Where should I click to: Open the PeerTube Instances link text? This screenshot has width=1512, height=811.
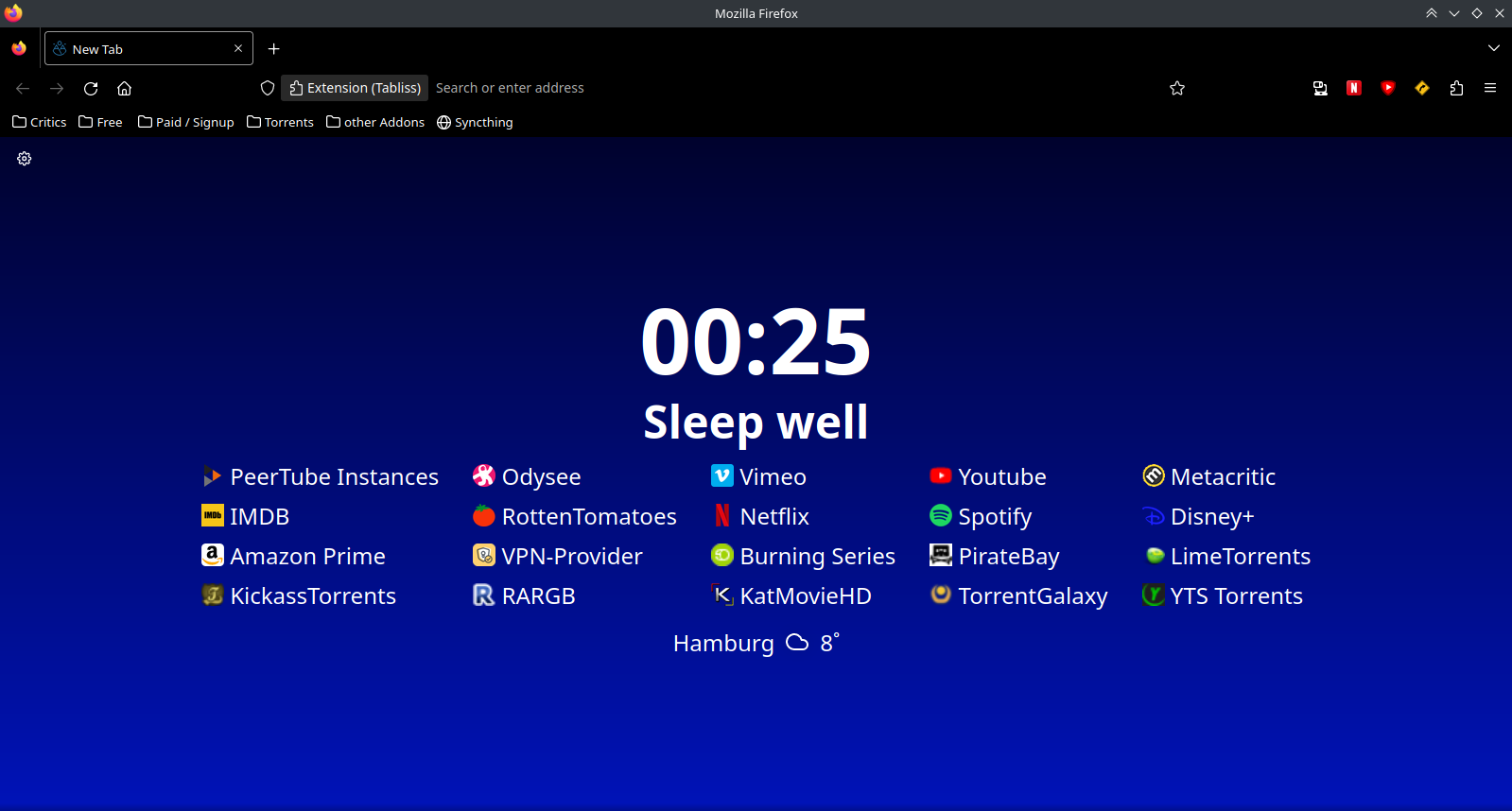coord(335,476)
